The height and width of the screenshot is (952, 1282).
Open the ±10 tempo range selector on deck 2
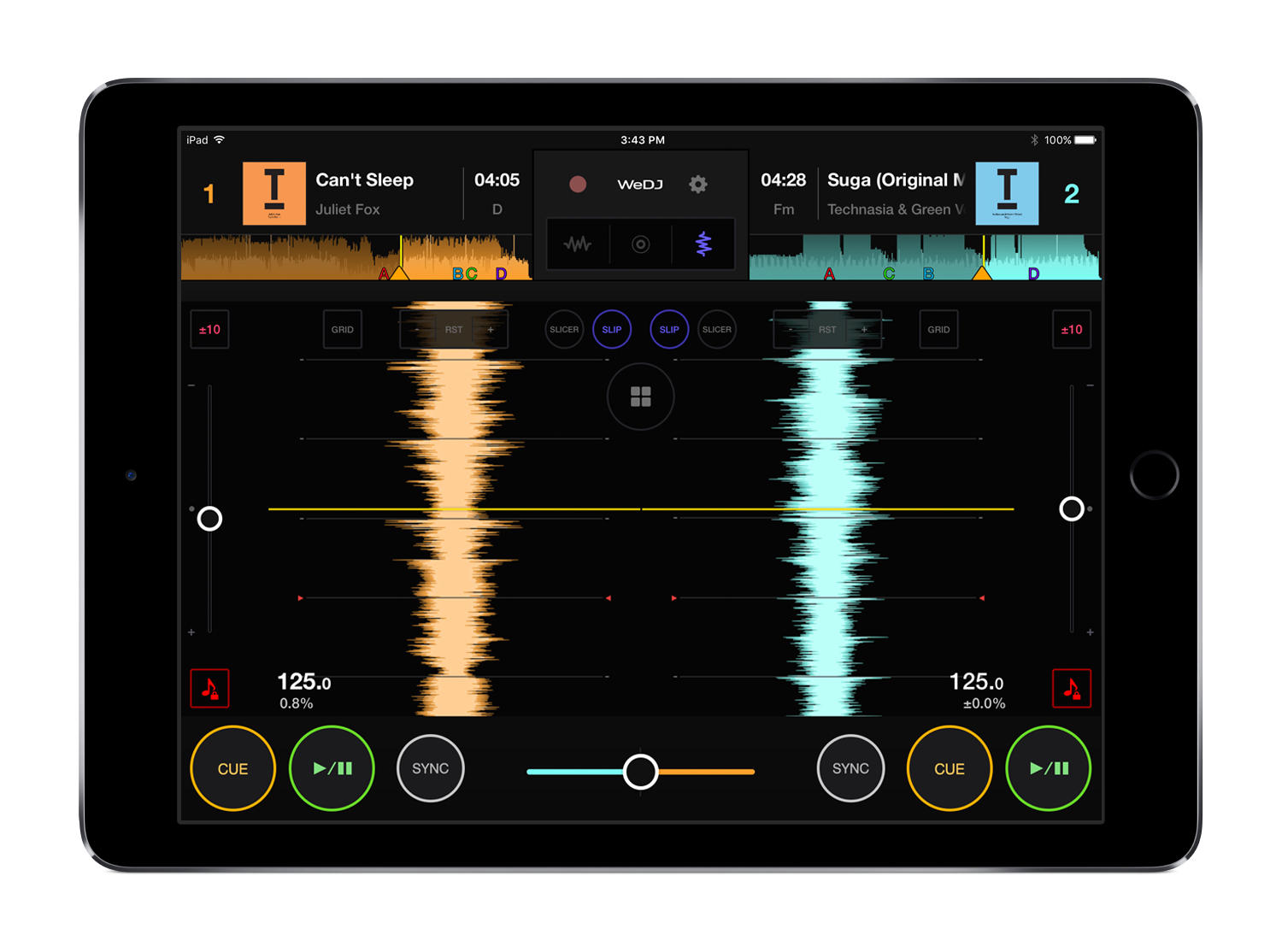[1072, 329]
